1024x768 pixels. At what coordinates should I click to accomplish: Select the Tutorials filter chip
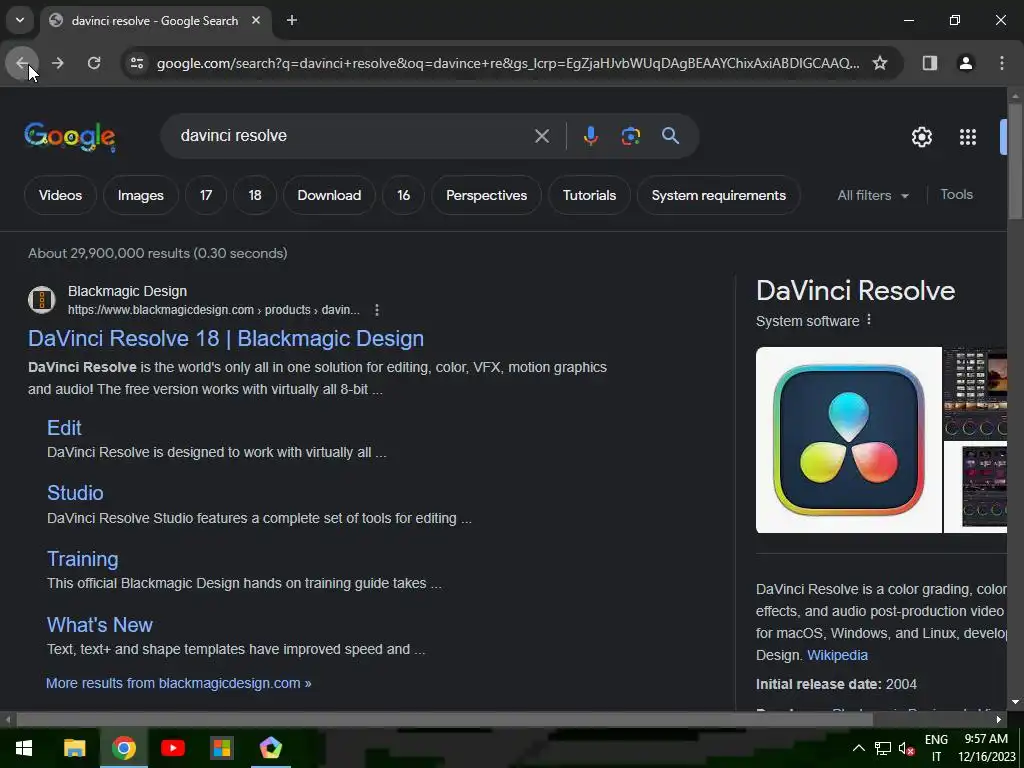pos(589,195)
